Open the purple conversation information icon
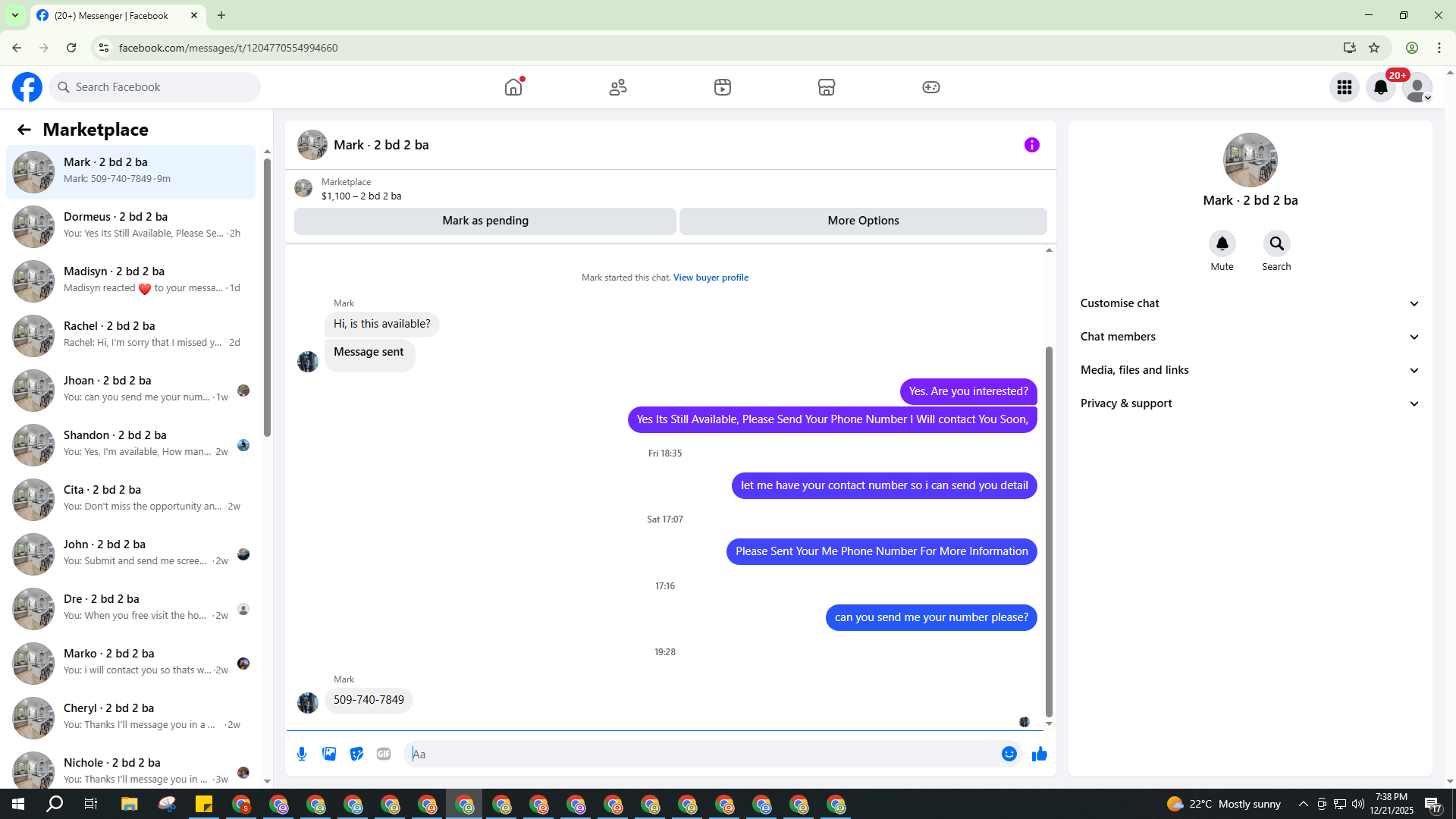The image size is (1456, 819). [1031, 145]
